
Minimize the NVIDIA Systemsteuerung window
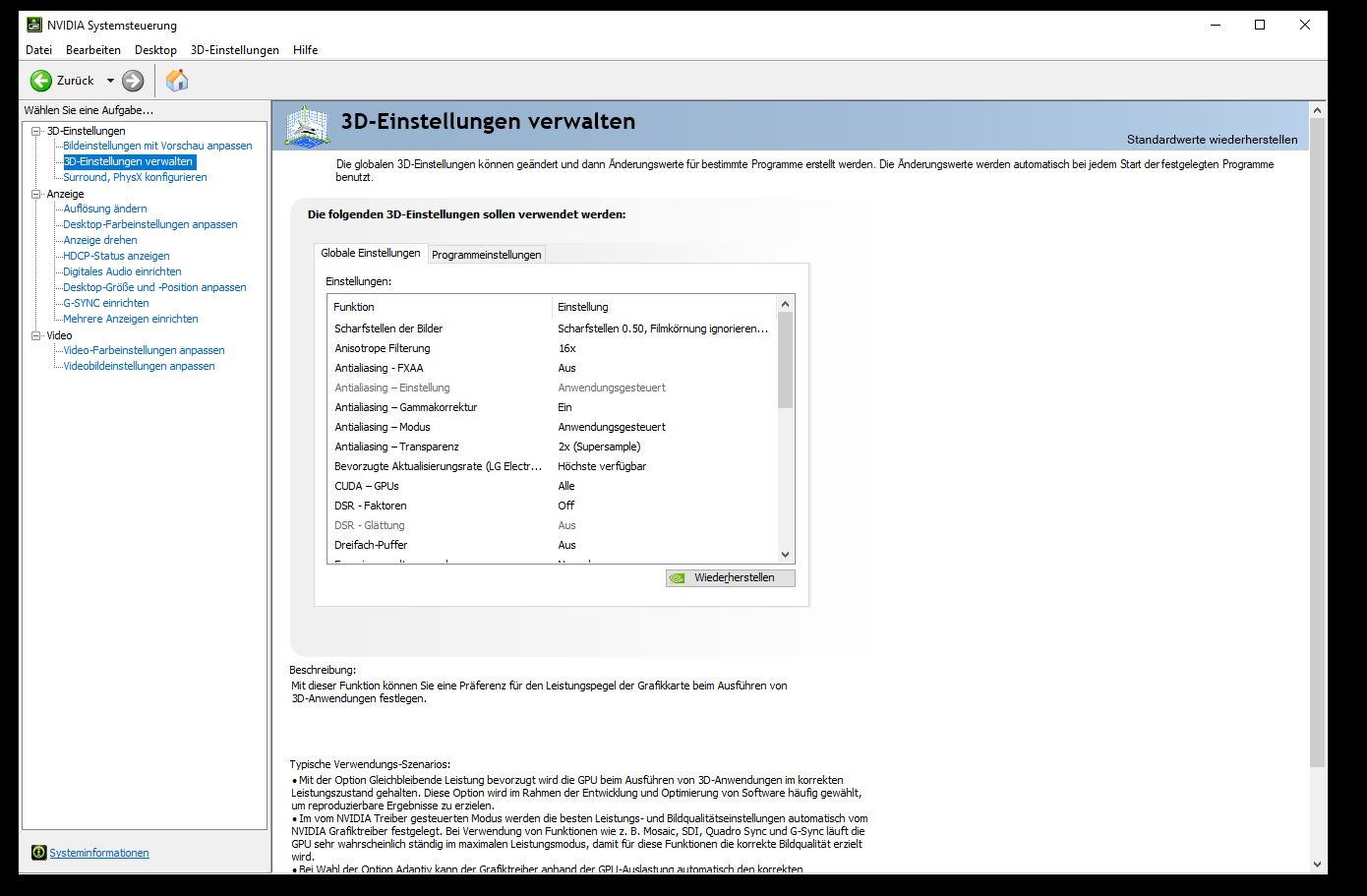pyautogui.click(x=1215, y=25)
